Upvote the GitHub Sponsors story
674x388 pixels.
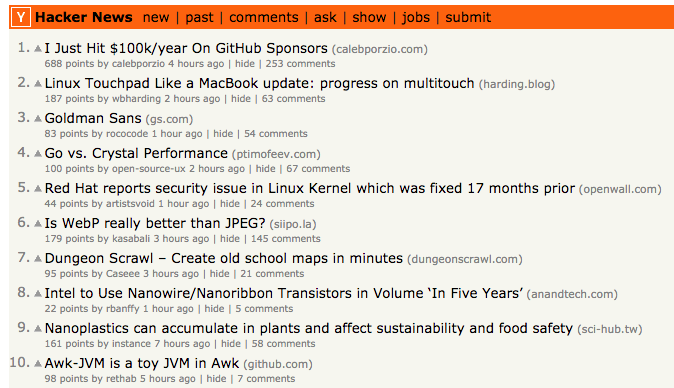coord(38,49)
